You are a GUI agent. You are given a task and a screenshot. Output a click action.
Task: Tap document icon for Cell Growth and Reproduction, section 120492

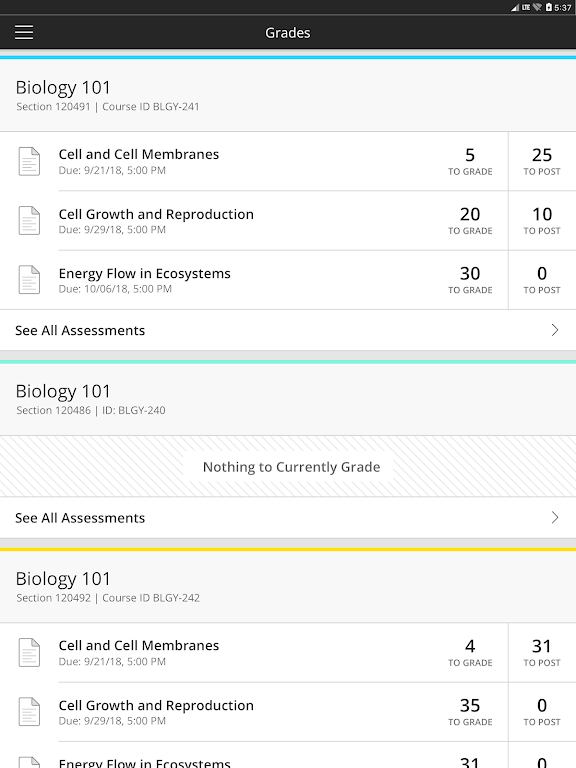coord(29,712)
